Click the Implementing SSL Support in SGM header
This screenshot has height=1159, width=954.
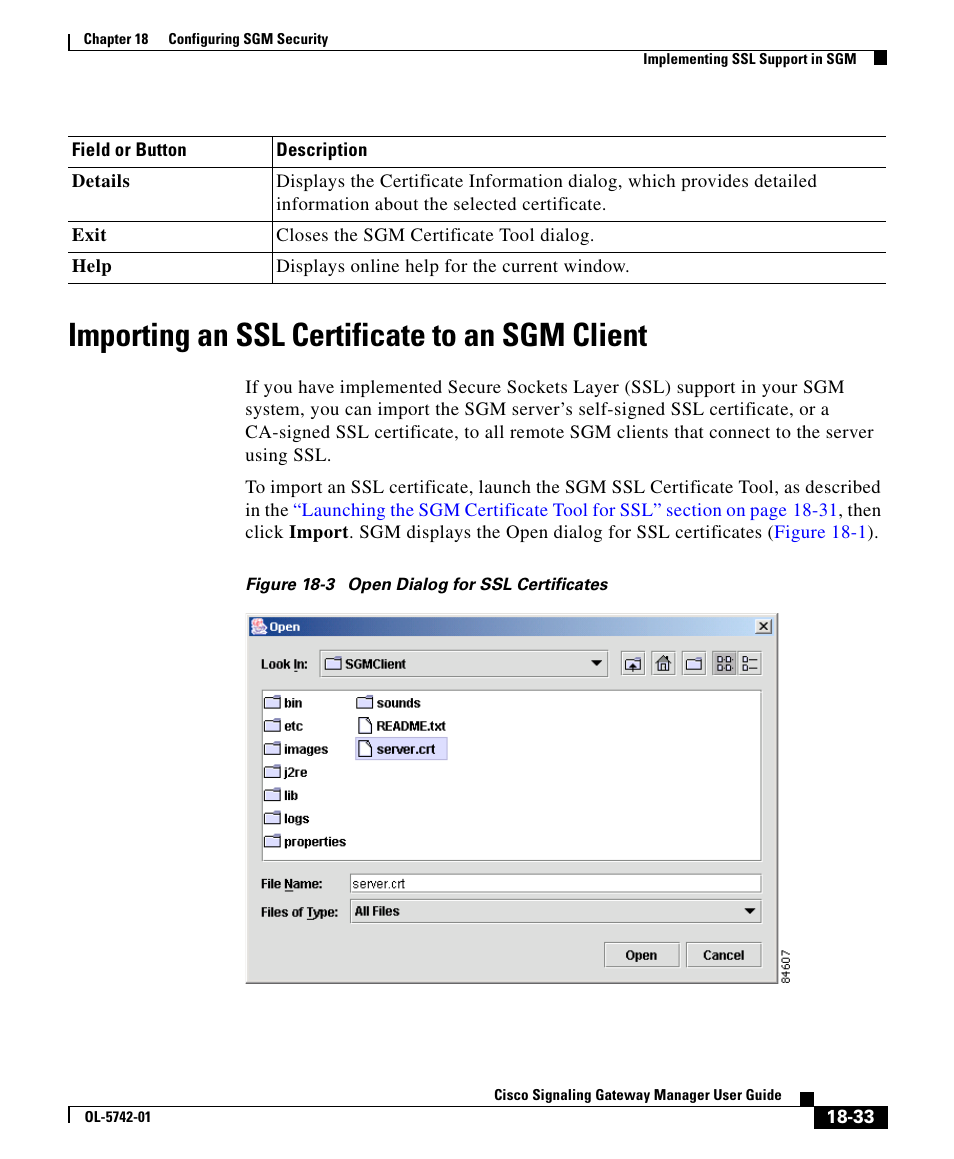pyautogui.click(x=749, y=59)
